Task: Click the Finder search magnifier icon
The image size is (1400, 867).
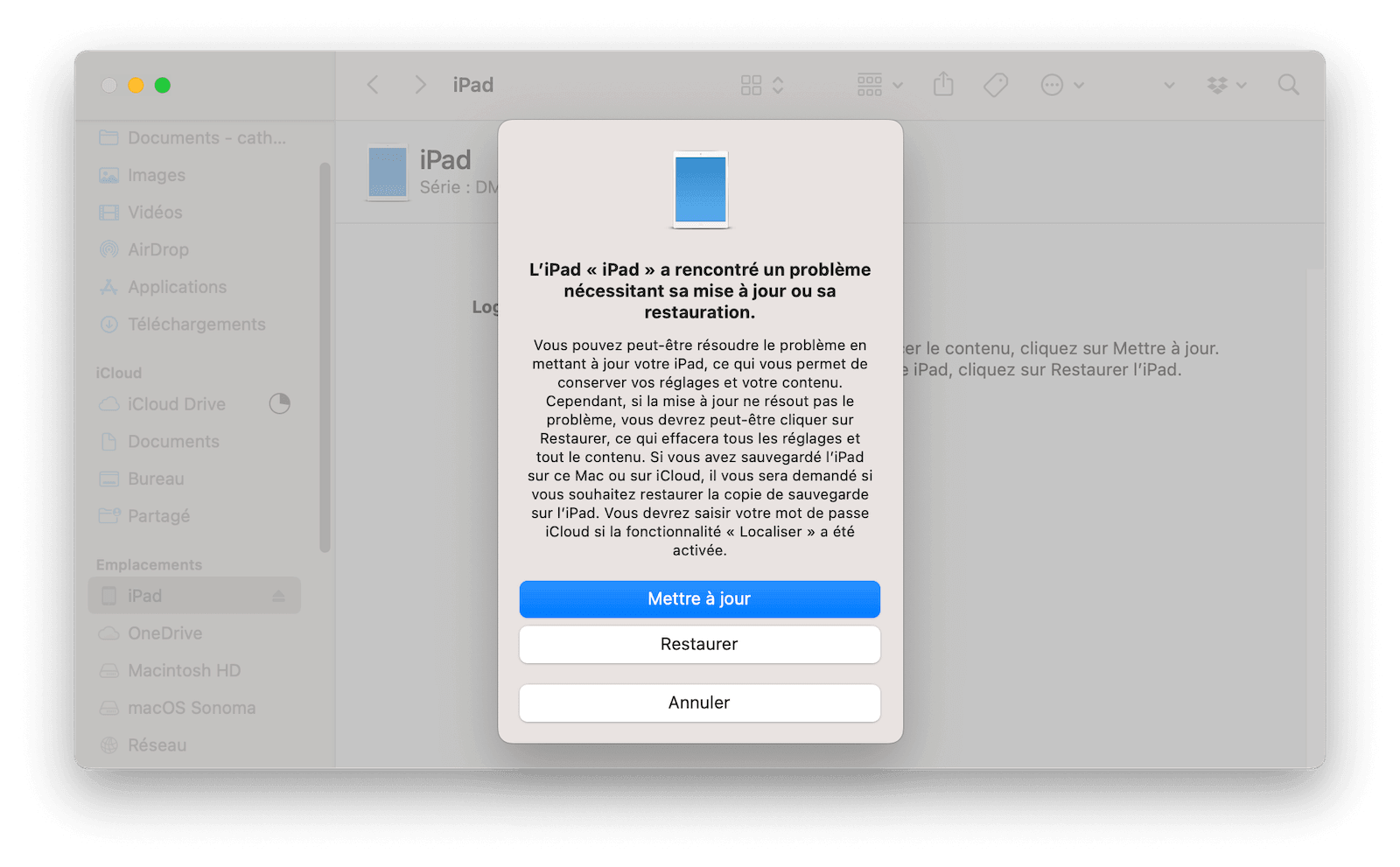Action: point(1288,85)
